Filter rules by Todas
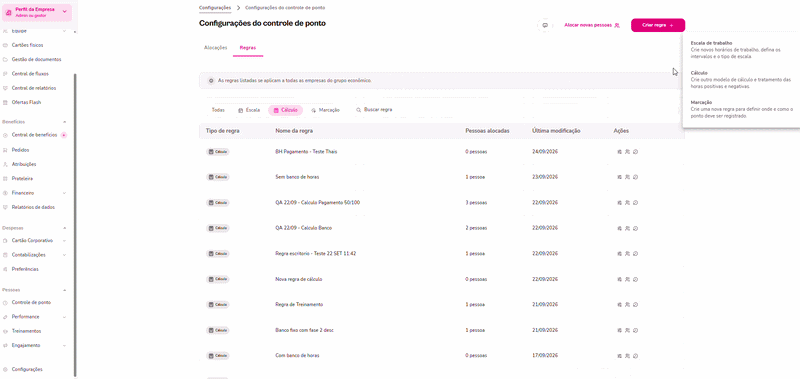 218,110
